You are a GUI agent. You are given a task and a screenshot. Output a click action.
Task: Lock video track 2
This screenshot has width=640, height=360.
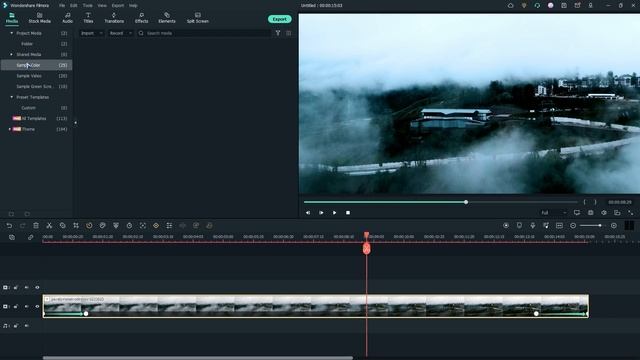pyautogui.click(x=16, y=287)
